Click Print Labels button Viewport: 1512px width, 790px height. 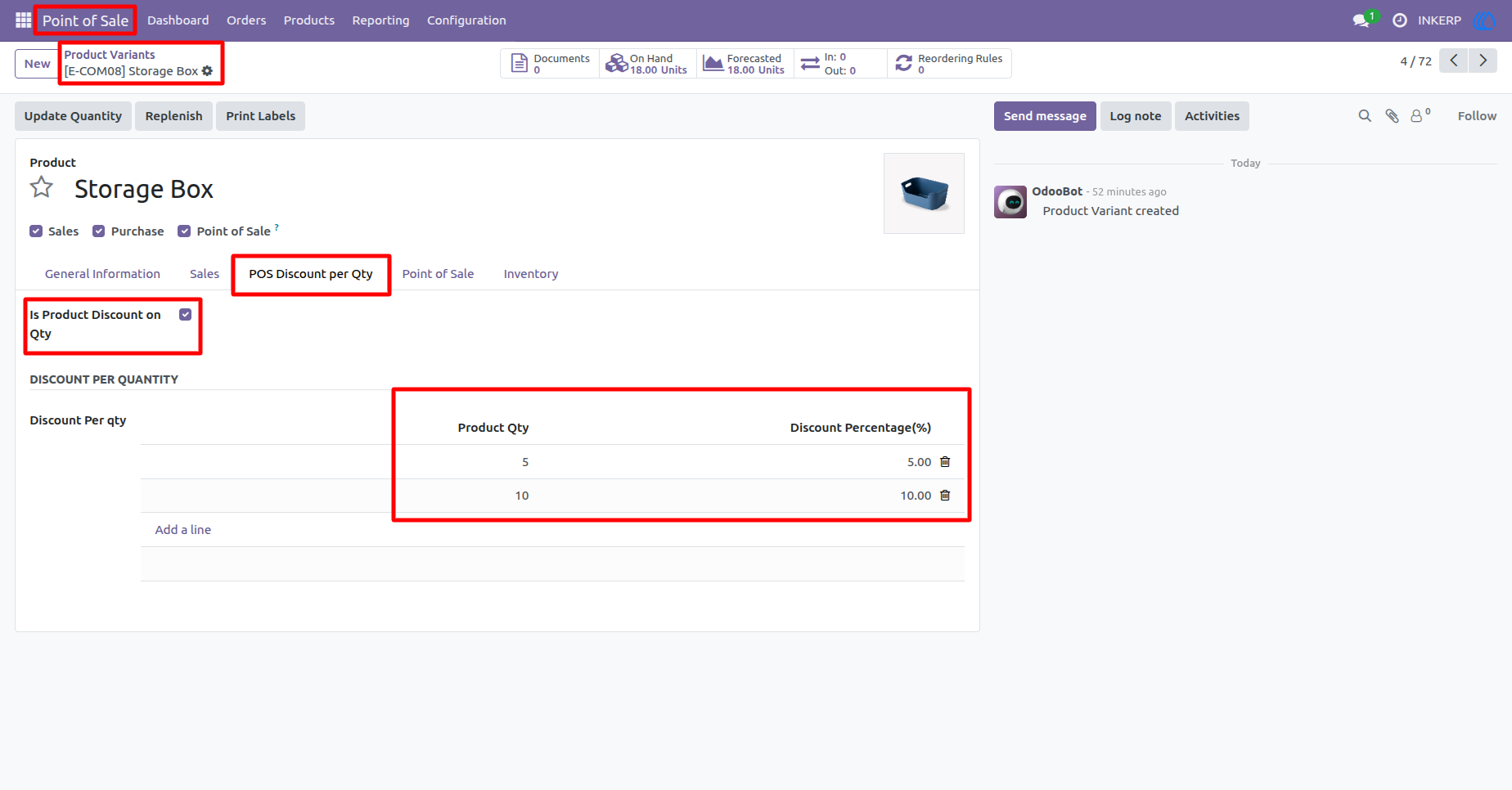pos(261,116)
